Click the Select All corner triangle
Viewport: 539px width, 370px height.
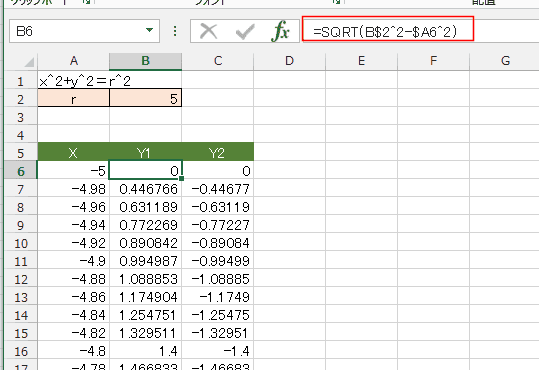point(29,62)
